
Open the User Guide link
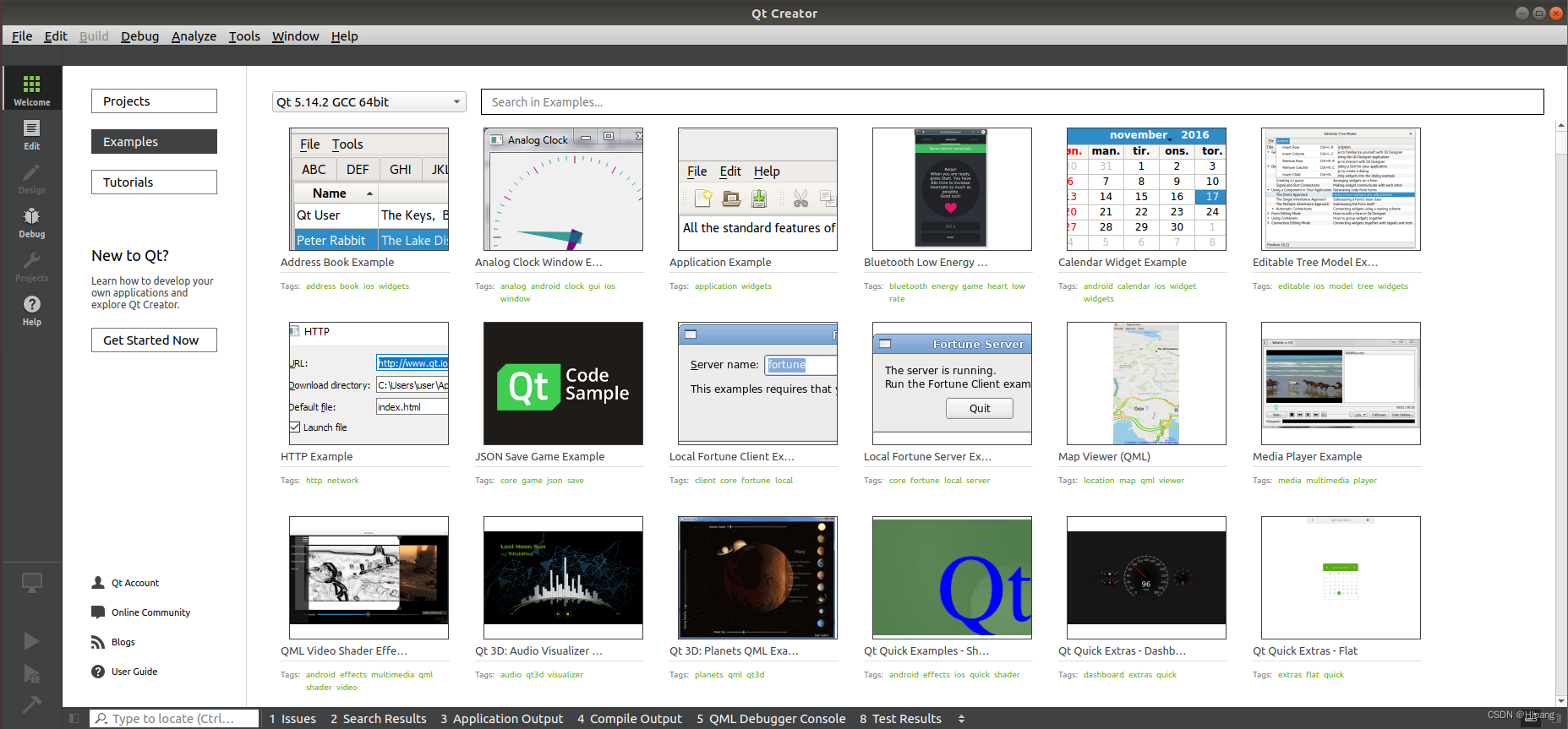coord(134,672)
